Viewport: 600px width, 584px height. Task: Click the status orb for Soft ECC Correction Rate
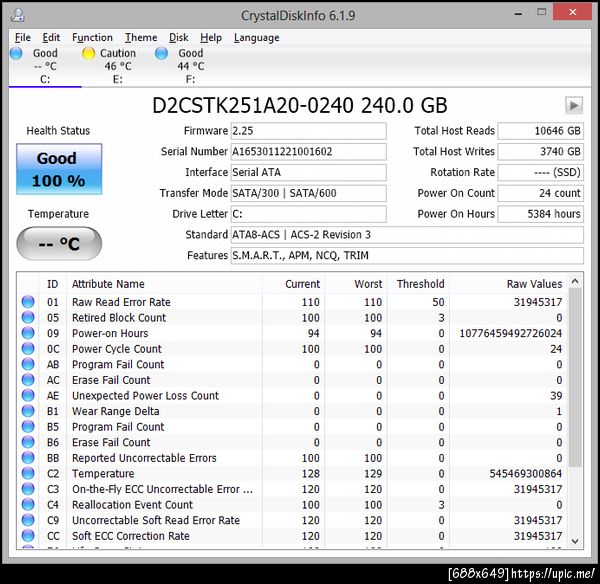coord(28,536)
